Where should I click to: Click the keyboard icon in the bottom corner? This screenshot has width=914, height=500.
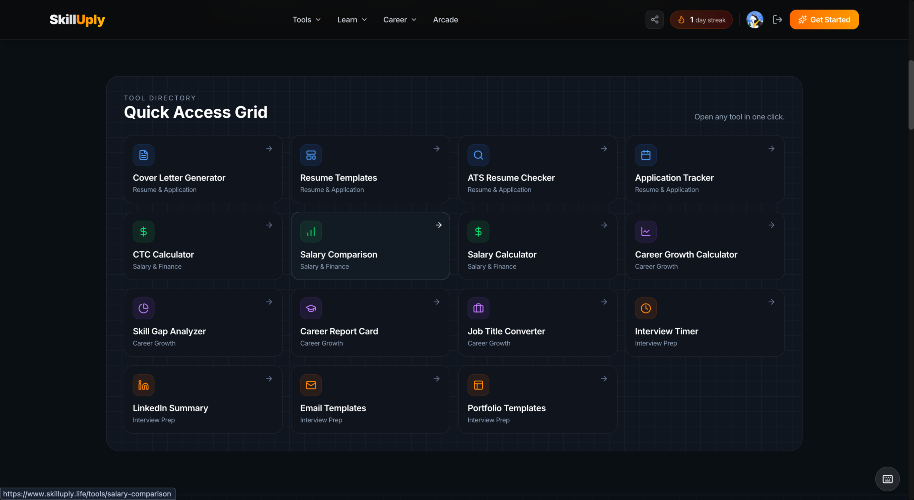tap(887, 479)
